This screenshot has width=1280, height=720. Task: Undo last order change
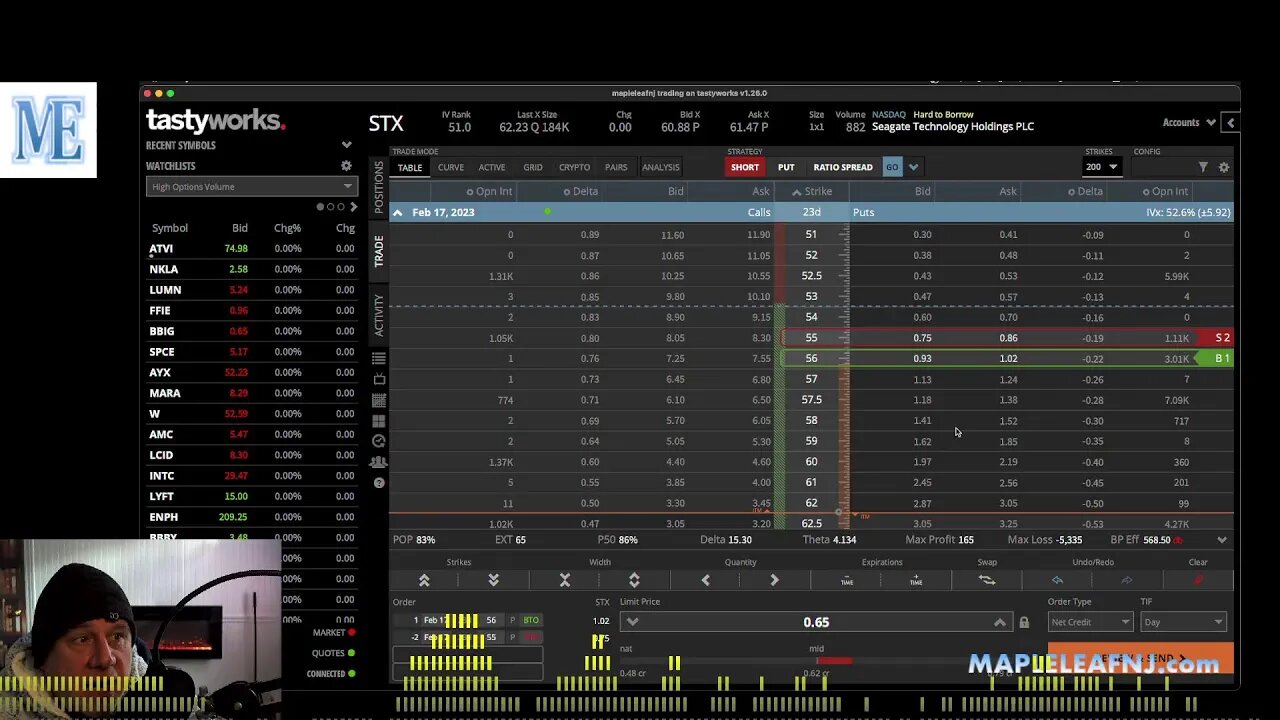click(1057, 580)
